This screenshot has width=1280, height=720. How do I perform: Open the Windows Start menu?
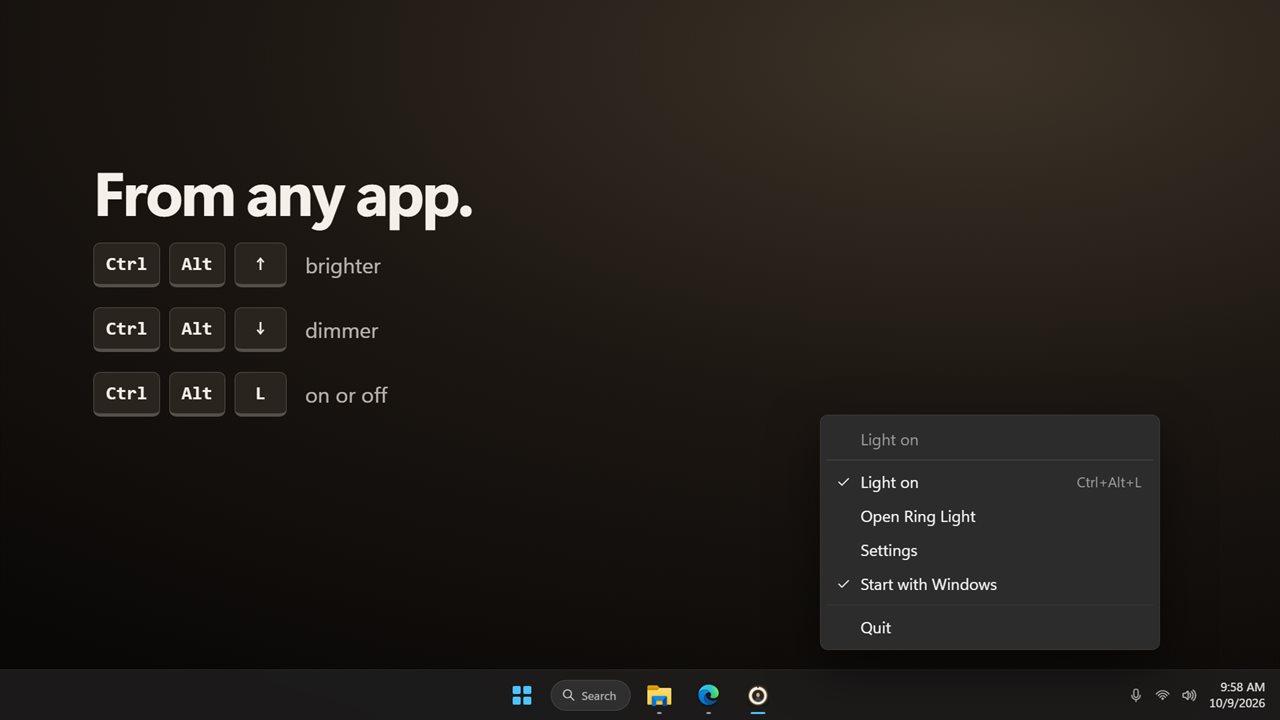(522, 695)
